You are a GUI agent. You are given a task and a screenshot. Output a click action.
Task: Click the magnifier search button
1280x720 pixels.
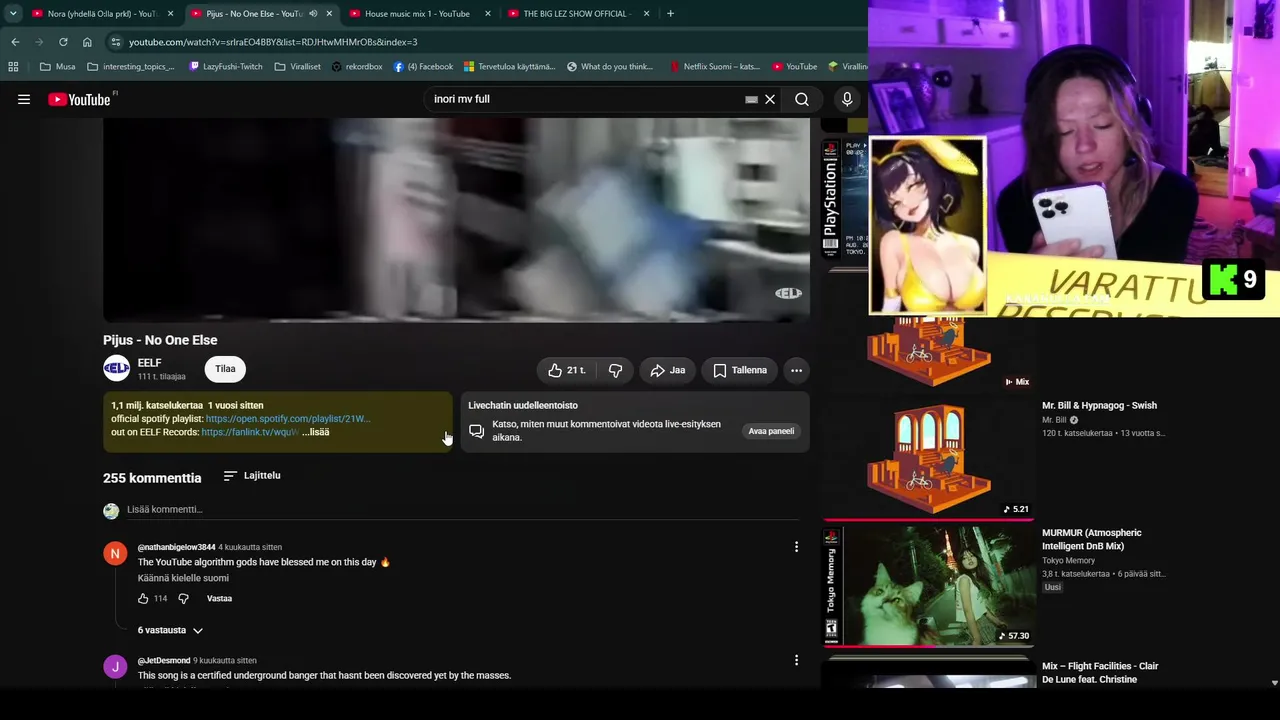coord(802,99)
